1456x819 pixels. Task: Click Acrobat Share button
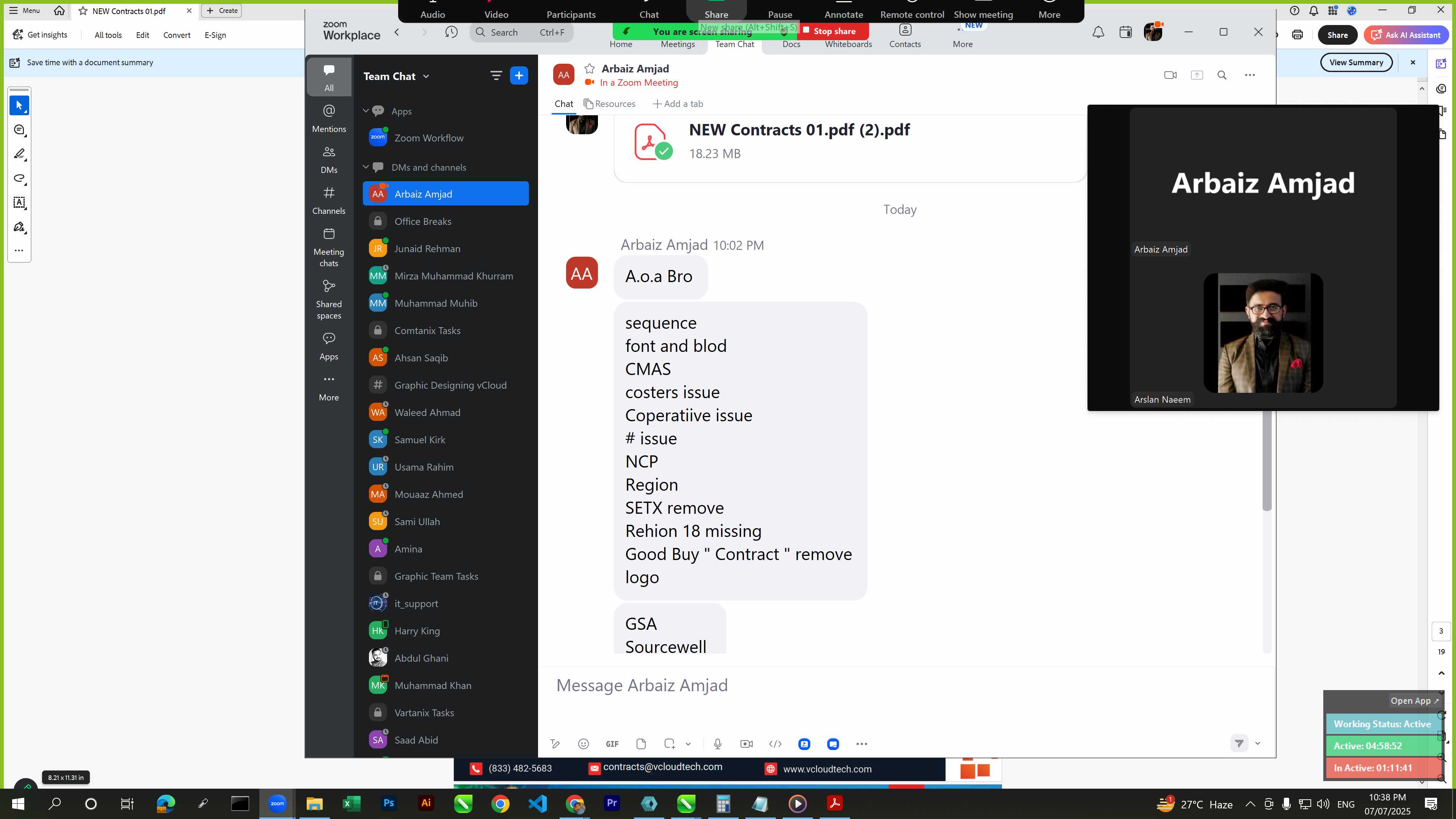(x=1337, y=35)
